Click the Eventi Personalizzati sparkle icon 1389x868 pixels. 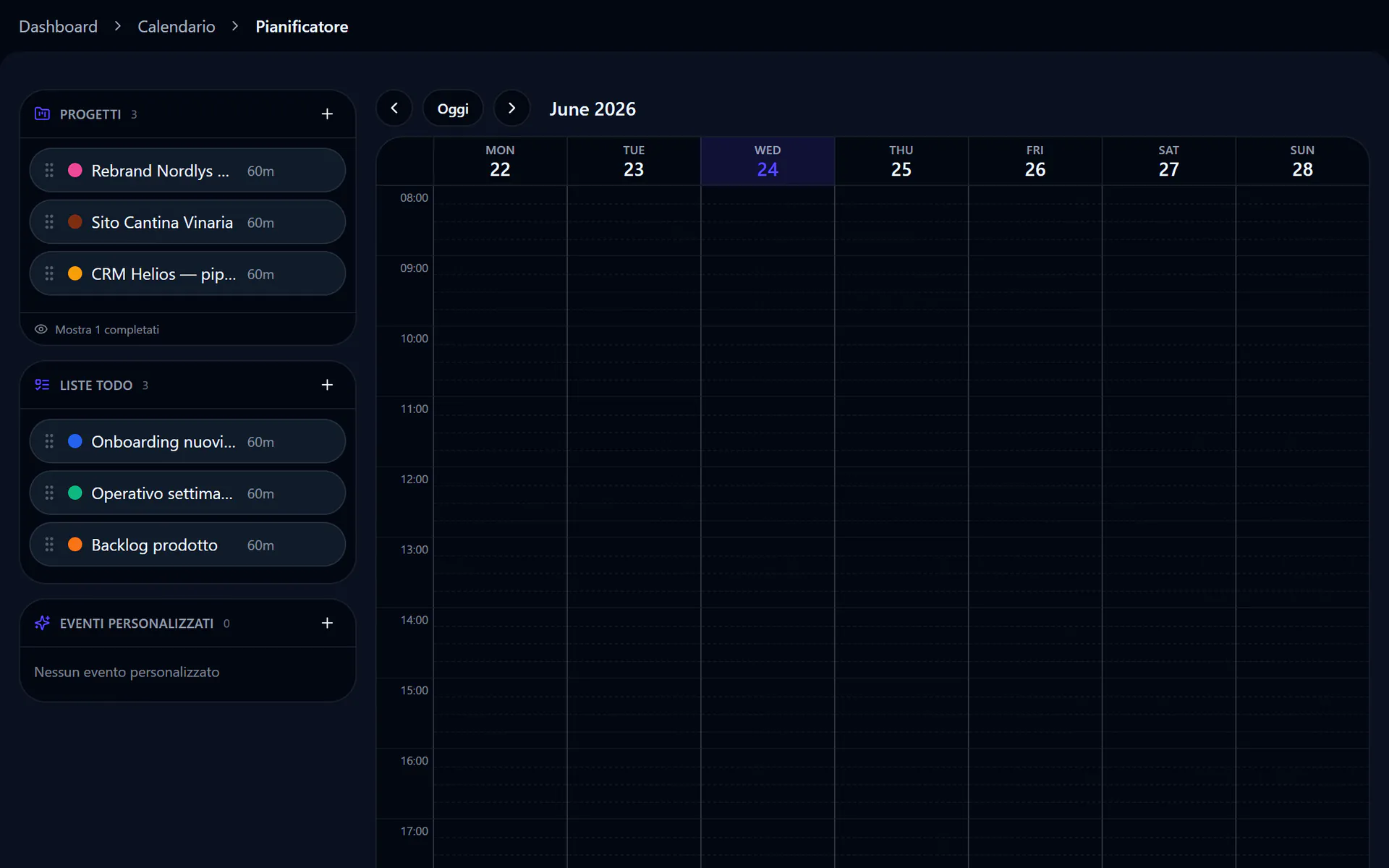pos(42,623)
